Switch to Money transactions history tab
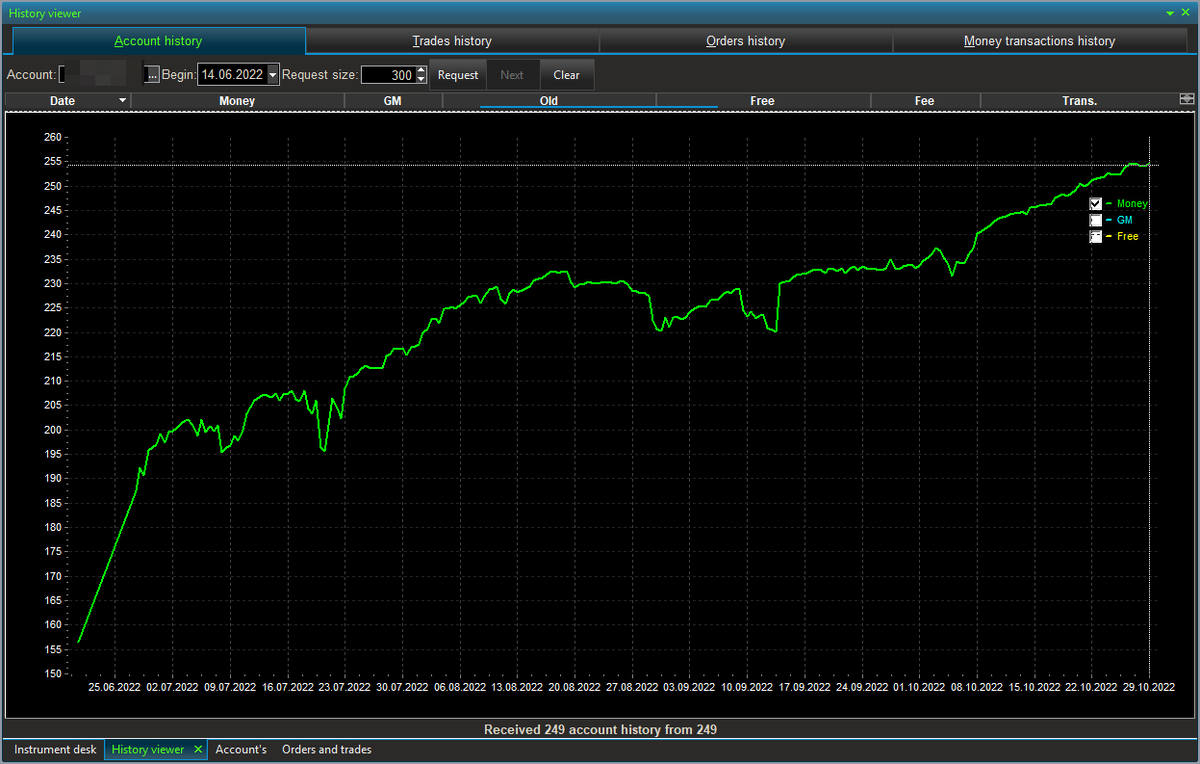The height and width of the screenshot is (764, 1200). tap(1039, 41)
